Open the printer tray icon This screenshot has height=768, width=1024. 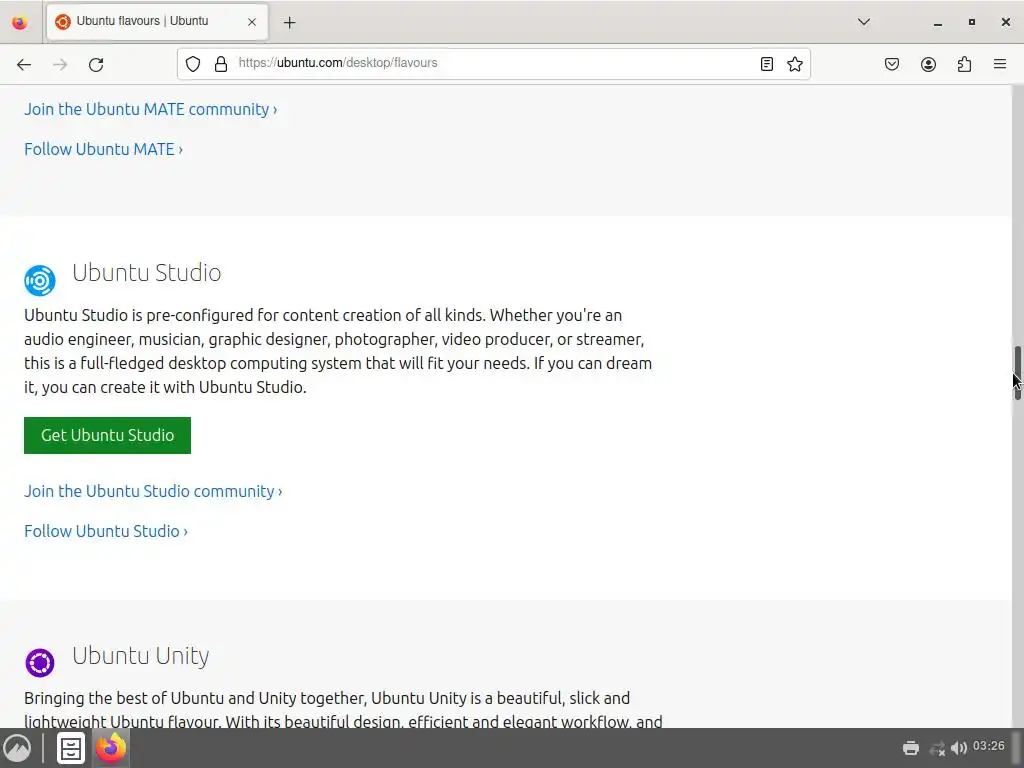coord(911,748)
